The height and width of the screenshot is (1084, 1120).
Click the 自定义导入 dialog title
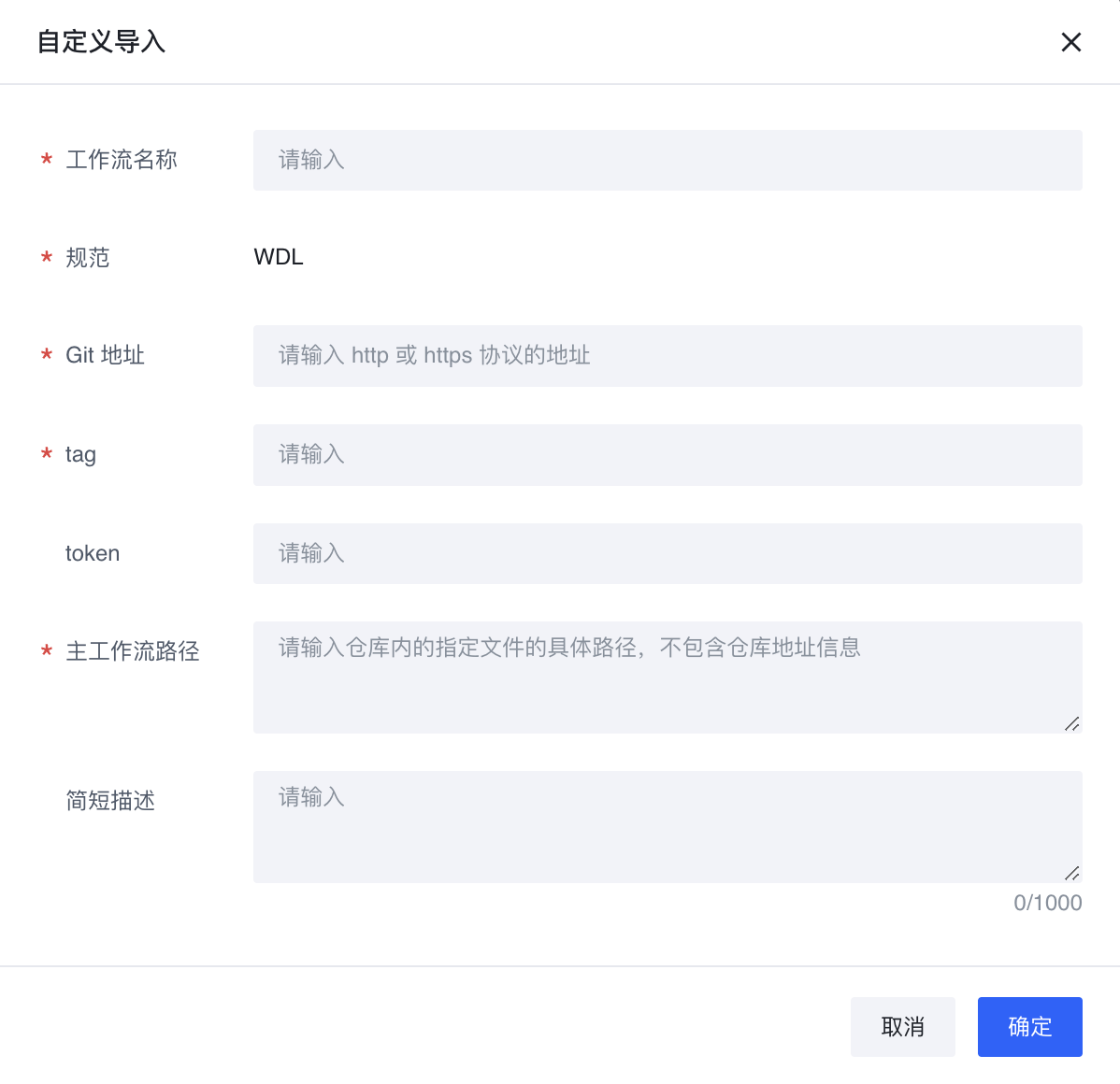pos(101,42)
